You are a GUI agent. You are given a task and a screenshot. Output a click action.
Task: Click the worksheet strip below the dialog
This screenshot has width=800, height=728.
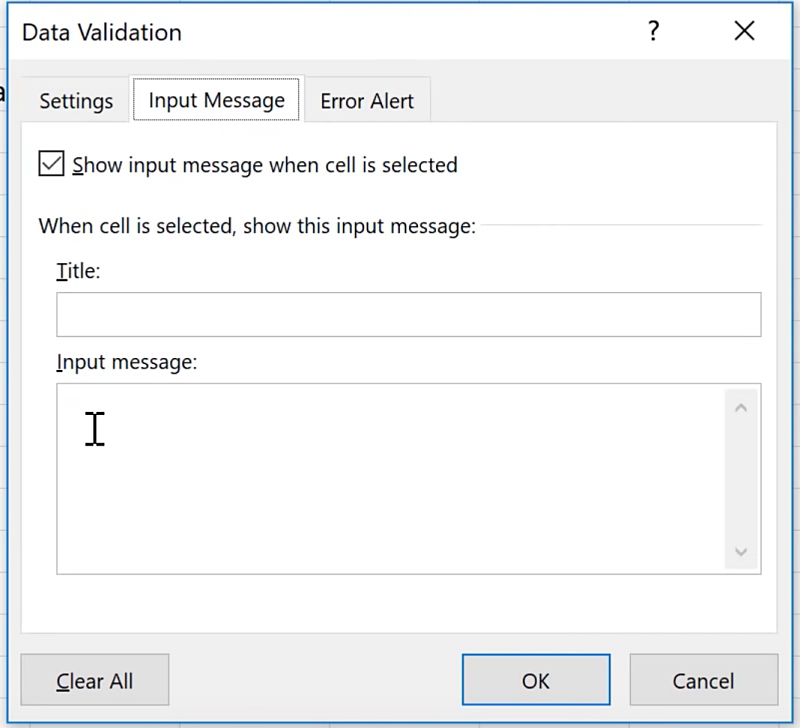pos(400,720)
